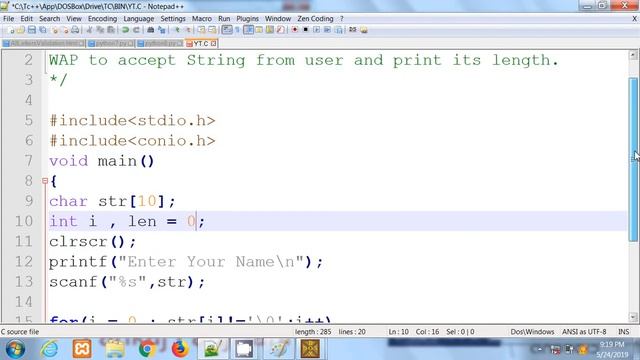Click the Paste toolbar icon

111,30
